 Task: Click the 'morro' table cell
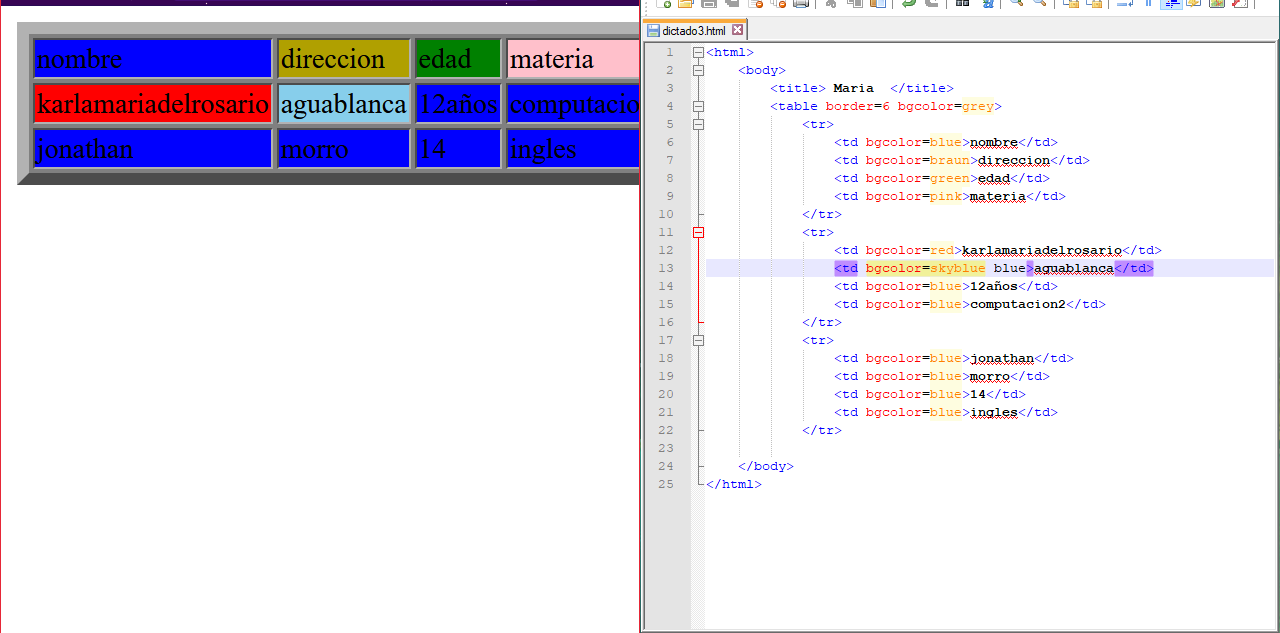[x=344, y=148]
